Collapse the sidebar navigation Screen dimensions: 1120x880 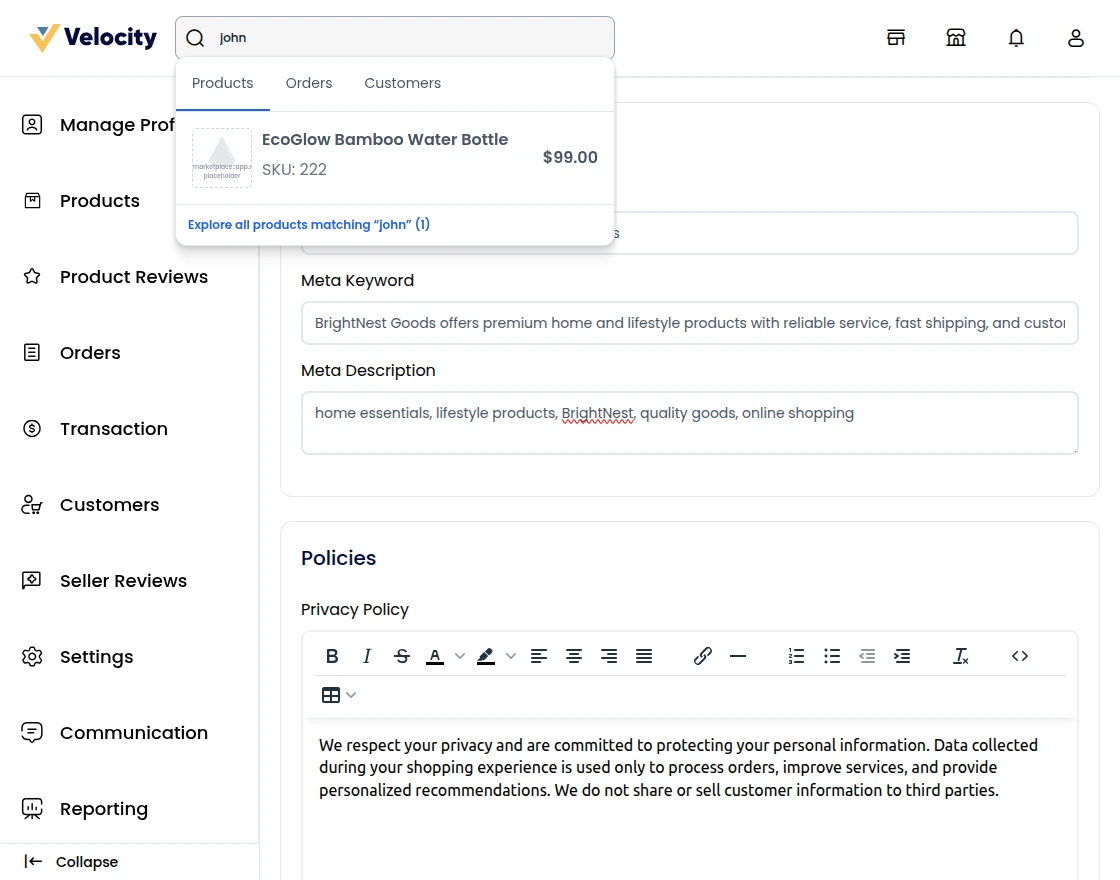(71, 862)
